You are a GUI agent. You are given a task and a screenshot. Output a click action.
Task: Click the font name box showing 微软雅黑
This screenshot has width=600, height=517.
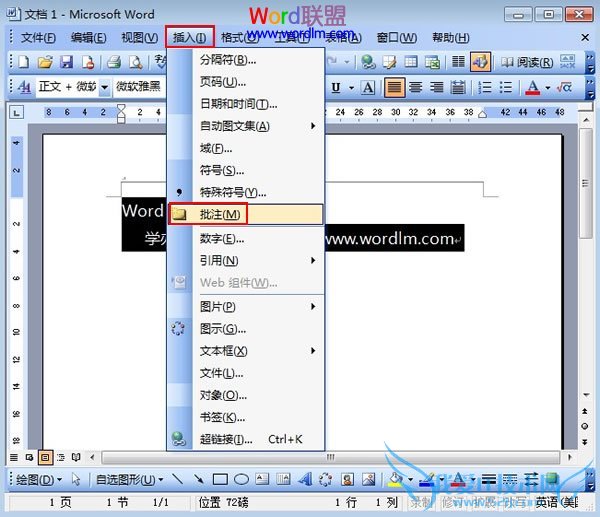(140, 87)
